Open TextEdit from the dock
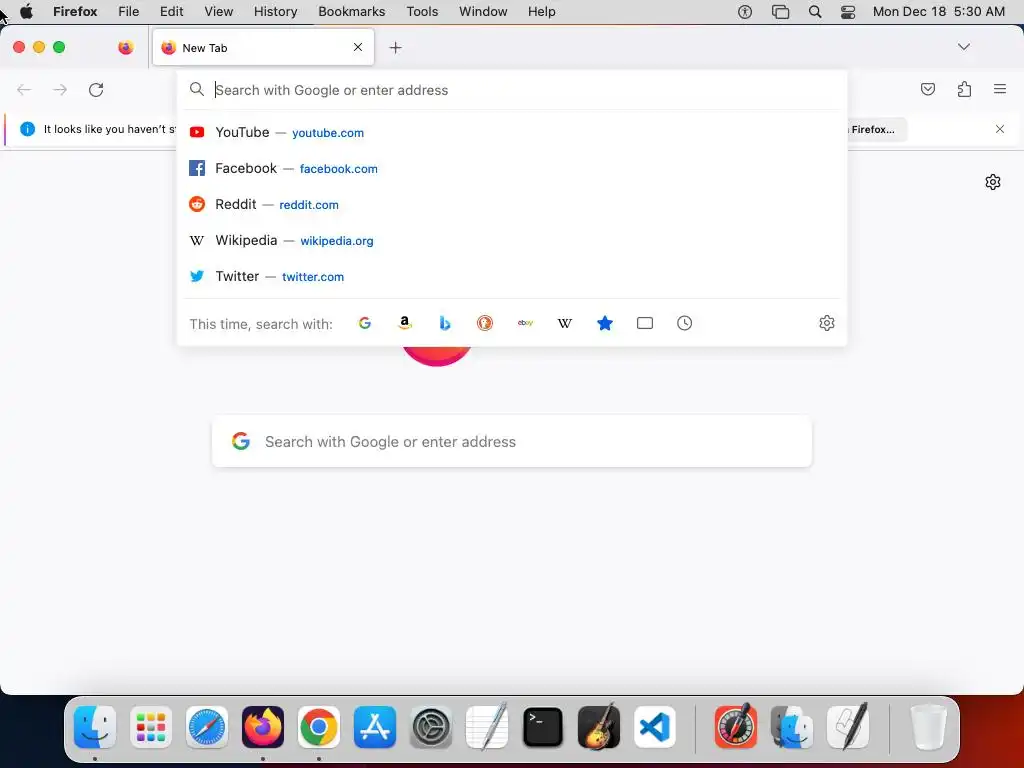 click(487, 727)
